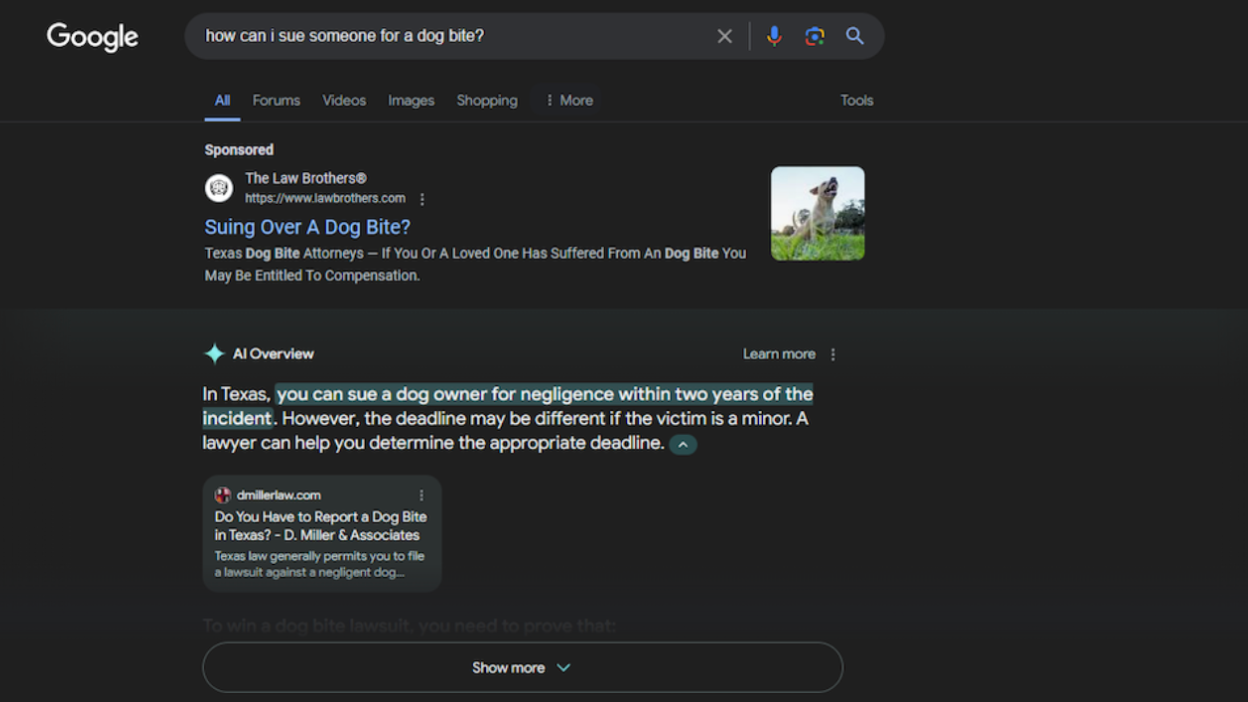
Task: Click The Law Brothers site favicon
Action: [219, 188]
